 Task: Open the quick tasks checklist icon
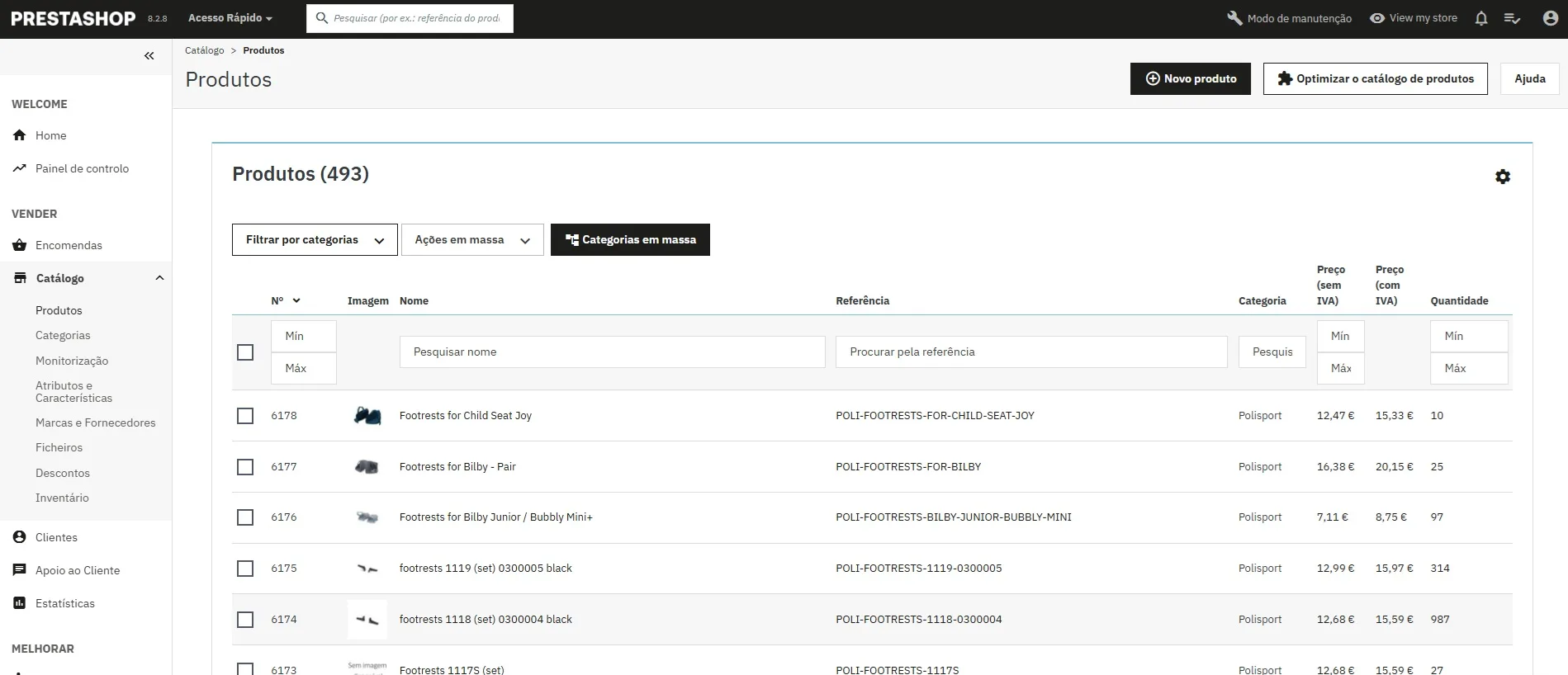1513,18
